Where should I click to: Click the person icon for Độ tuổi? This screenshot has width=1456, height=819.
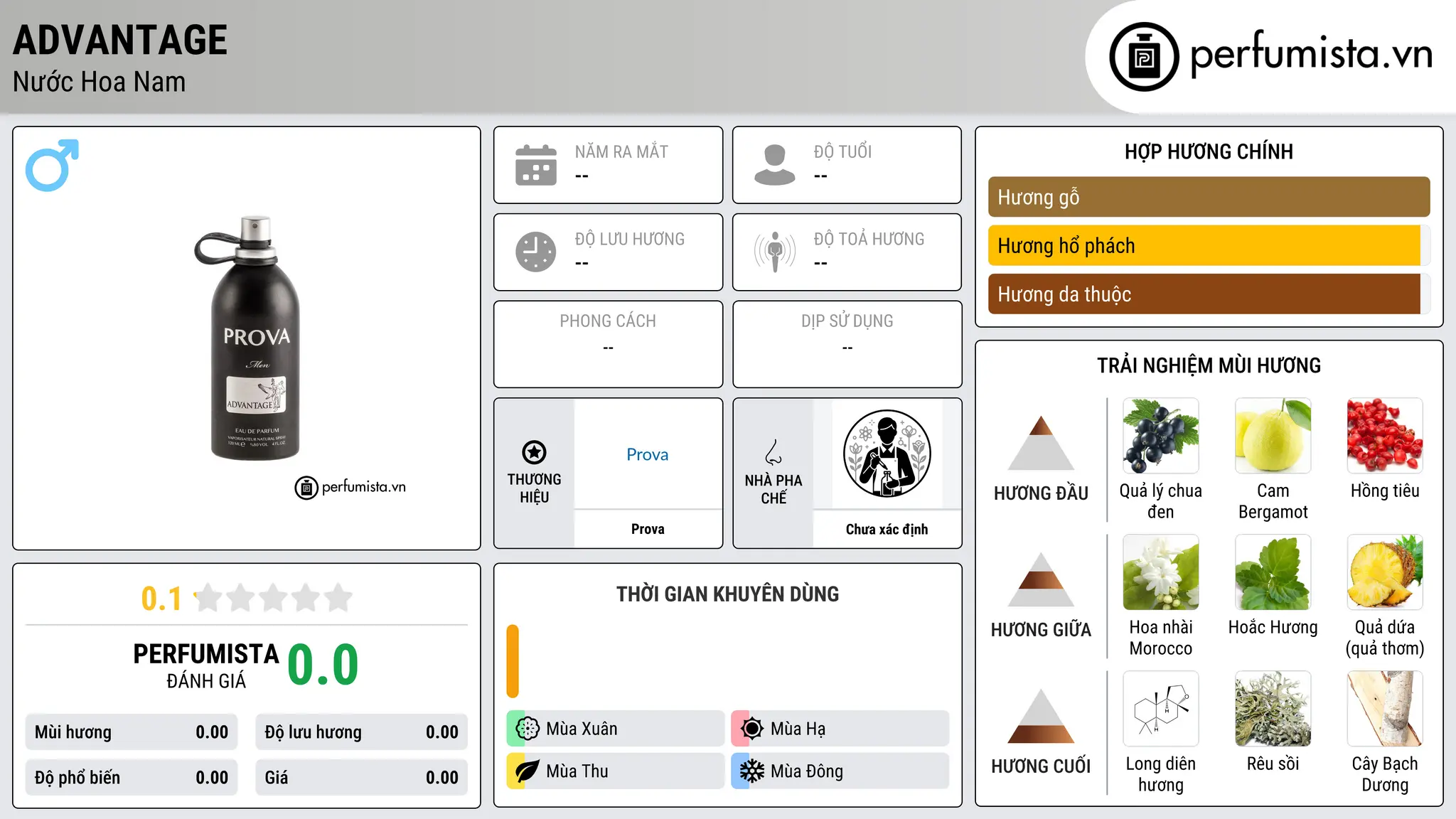click(775, 165)
